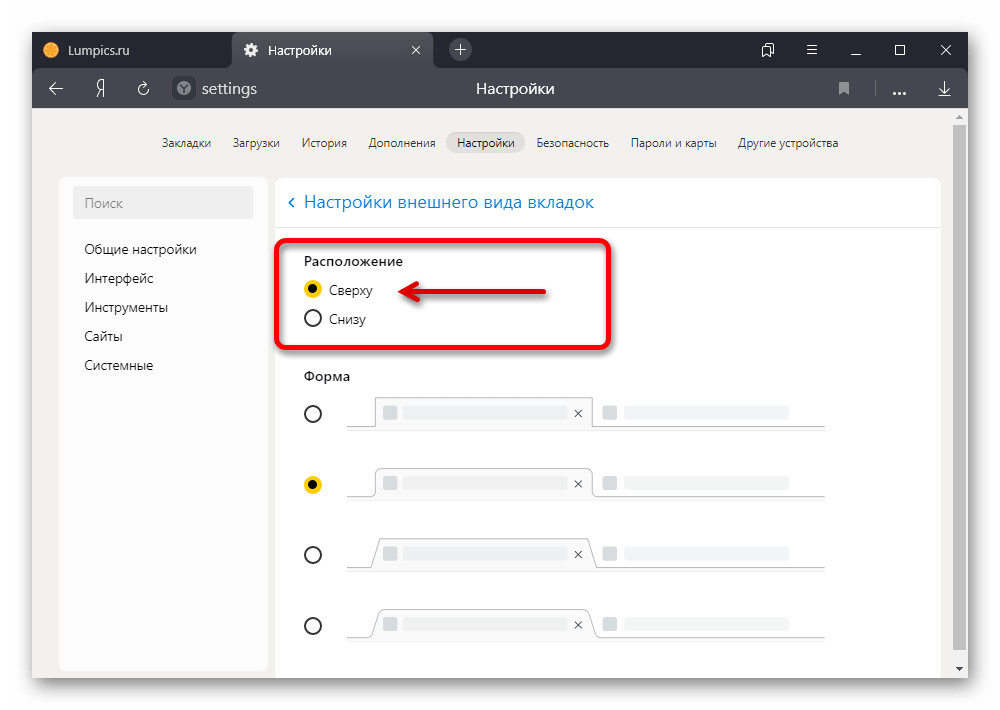Open new tab with plus icon
This screenshot has width=1000, height=710.
coord(460,50)
